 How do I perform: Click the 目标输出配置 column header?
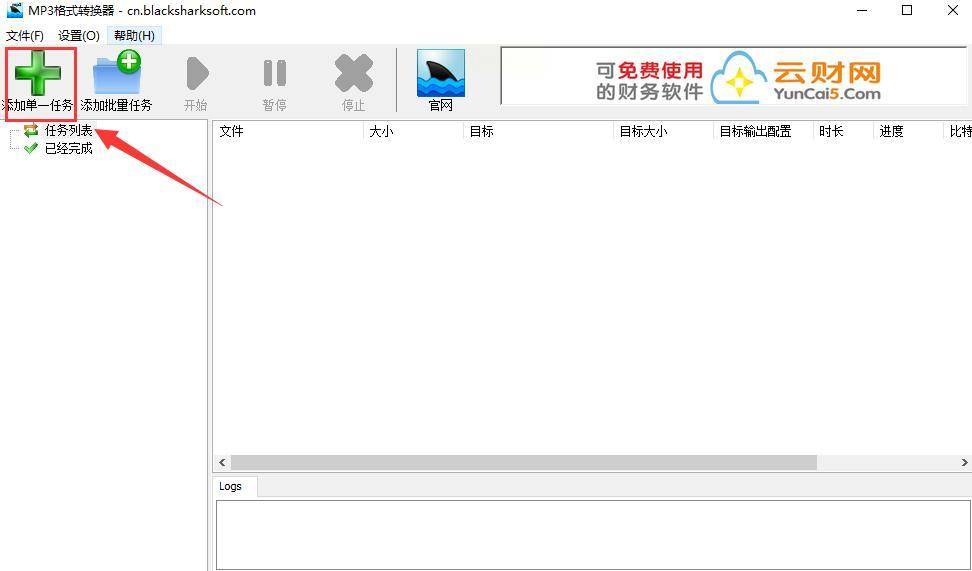(764, 131)
